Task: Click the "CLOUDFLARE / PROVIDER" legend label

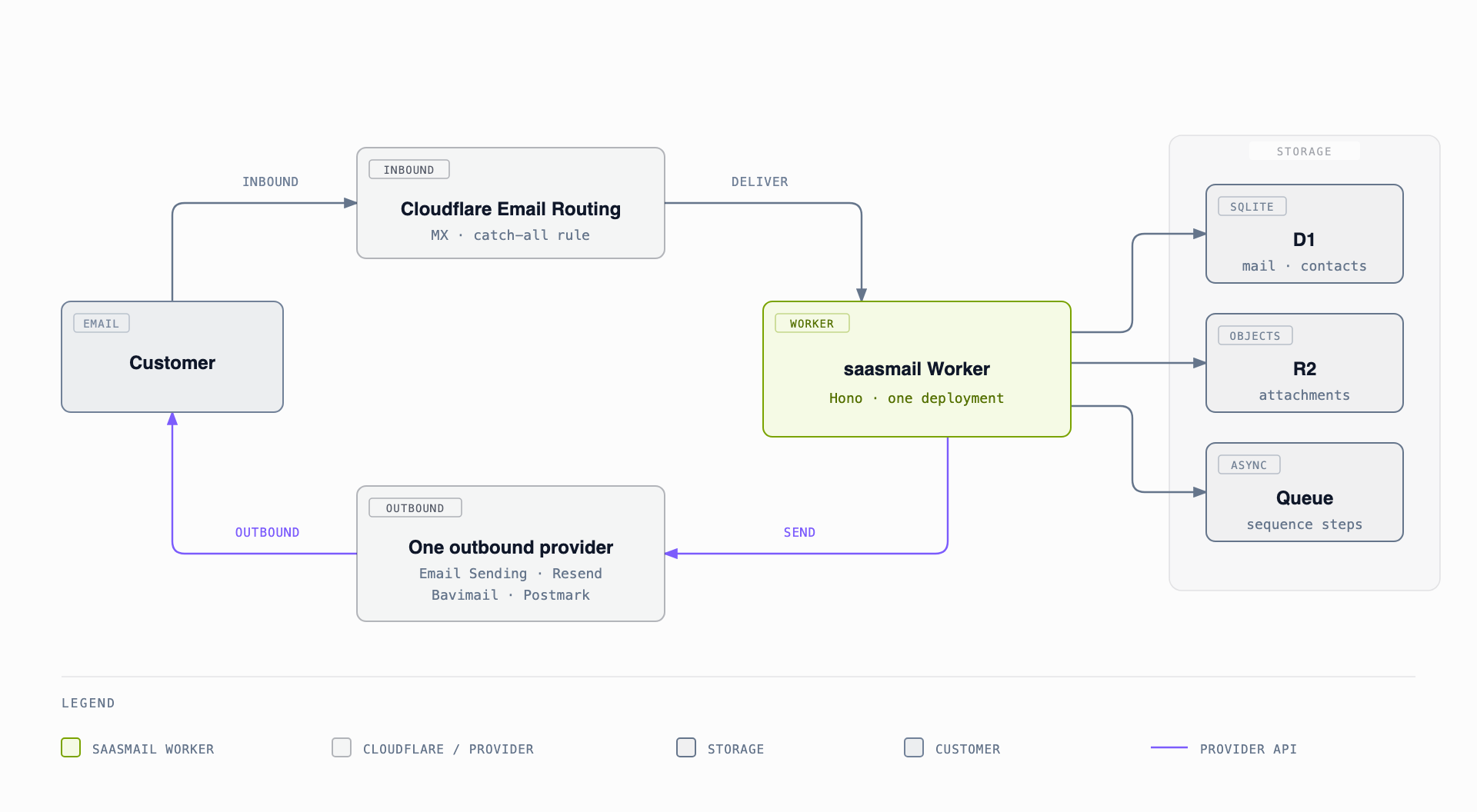Action: point(448,749)
